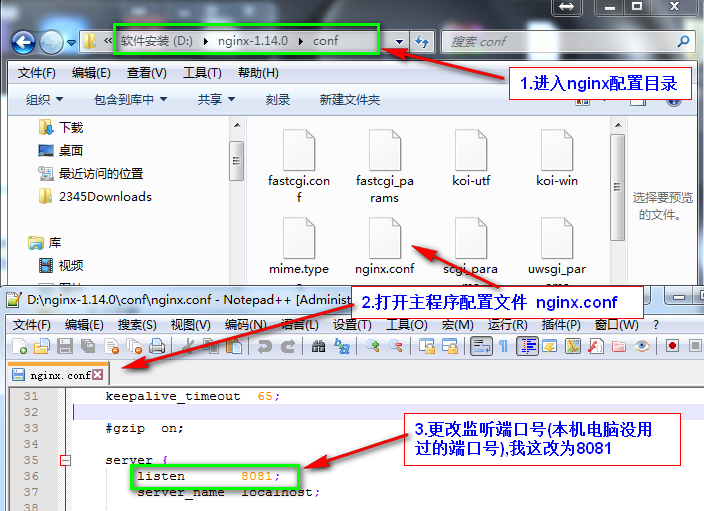Open the recent pages dropdown beside Forward button
704x511 pixels.
pos(71,43)
